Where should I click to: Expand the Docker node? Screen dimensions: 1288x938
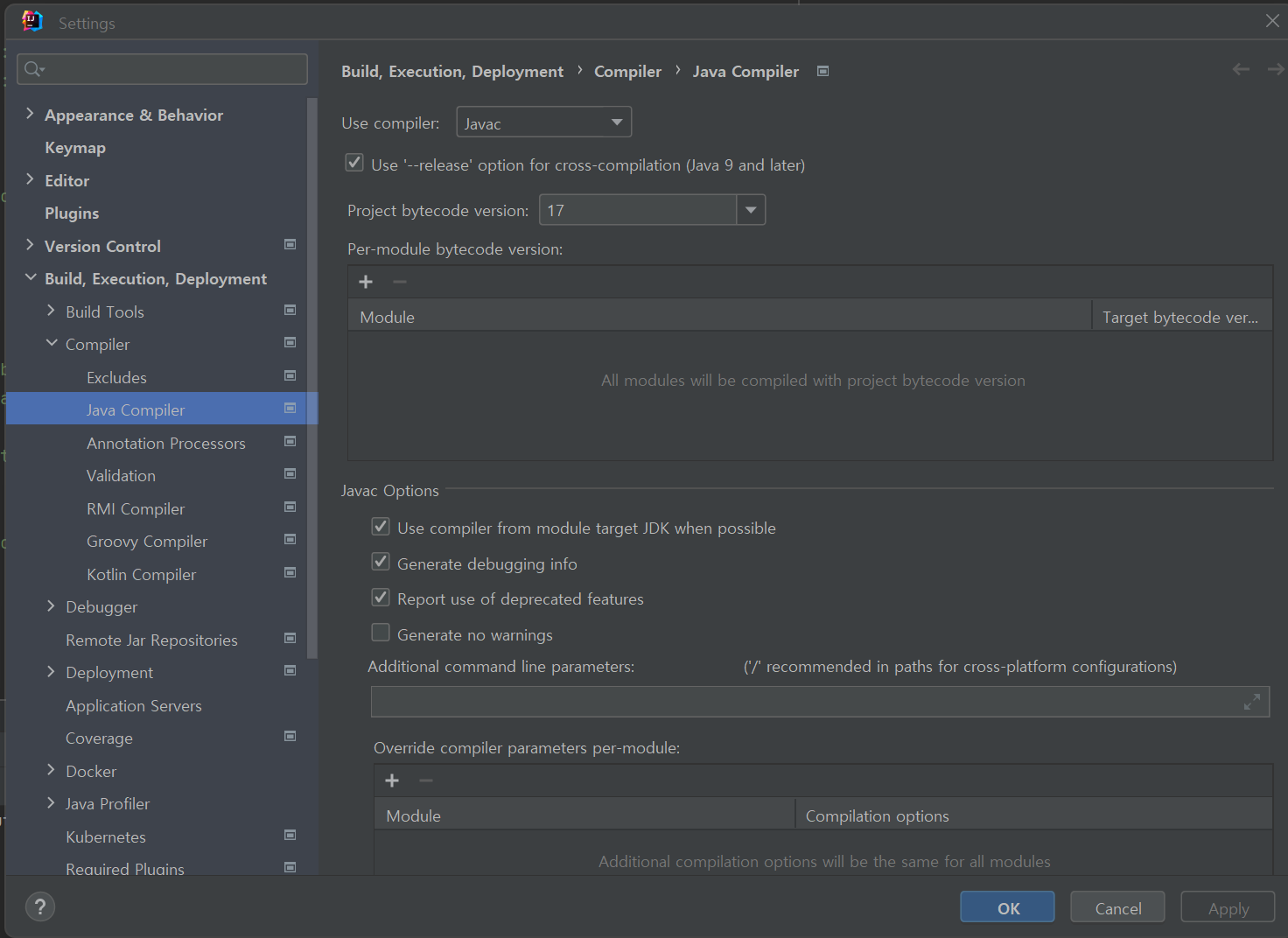point(51,770)
